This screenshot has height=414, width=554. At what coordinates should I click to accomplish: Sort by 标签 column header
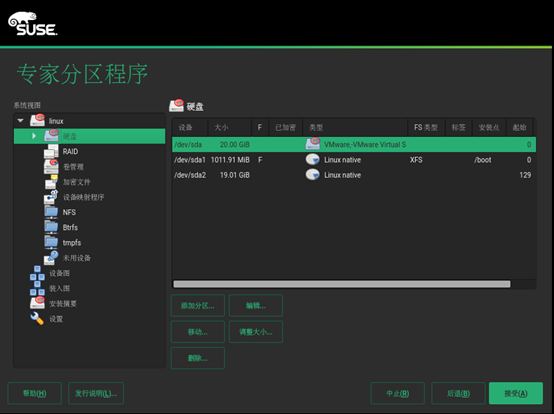point(459,127)
